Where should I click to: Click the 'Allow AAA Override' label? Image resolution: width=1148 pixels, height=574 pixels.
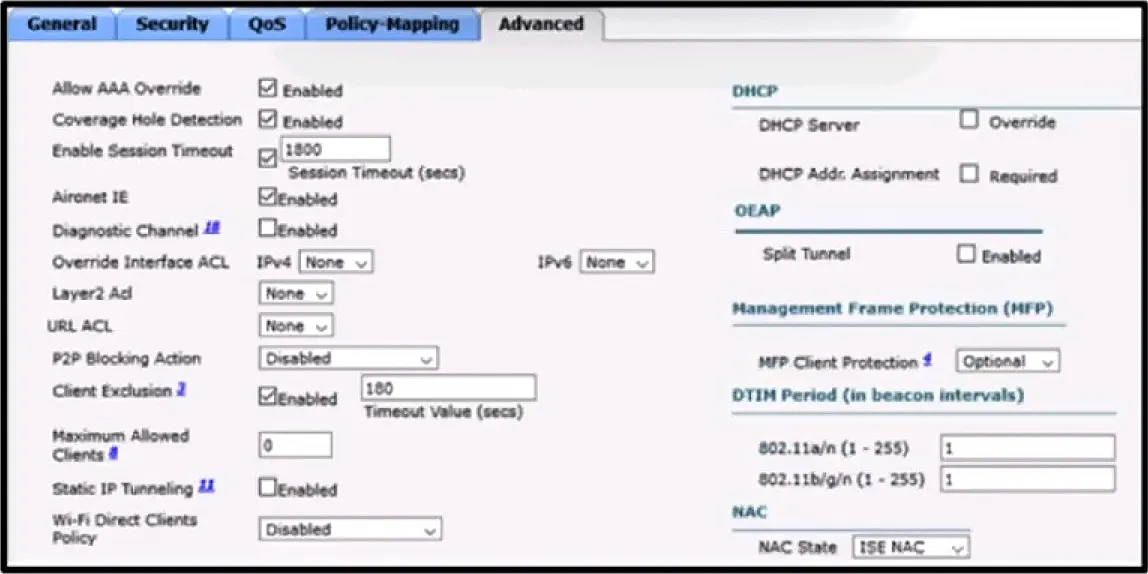pyautogui.click(x=126, y=89)
